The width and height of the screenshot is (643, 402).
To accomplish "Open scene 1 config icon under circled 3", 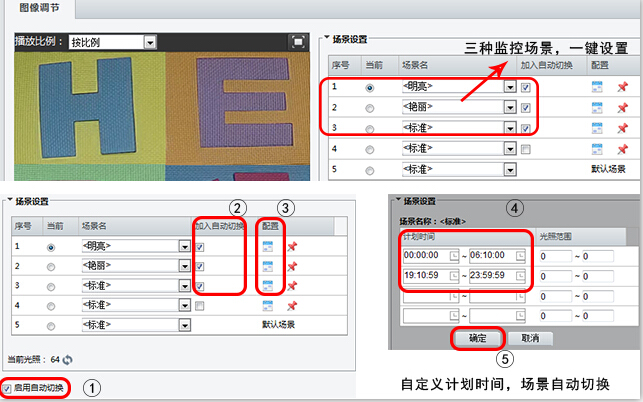I will [267, 246].
